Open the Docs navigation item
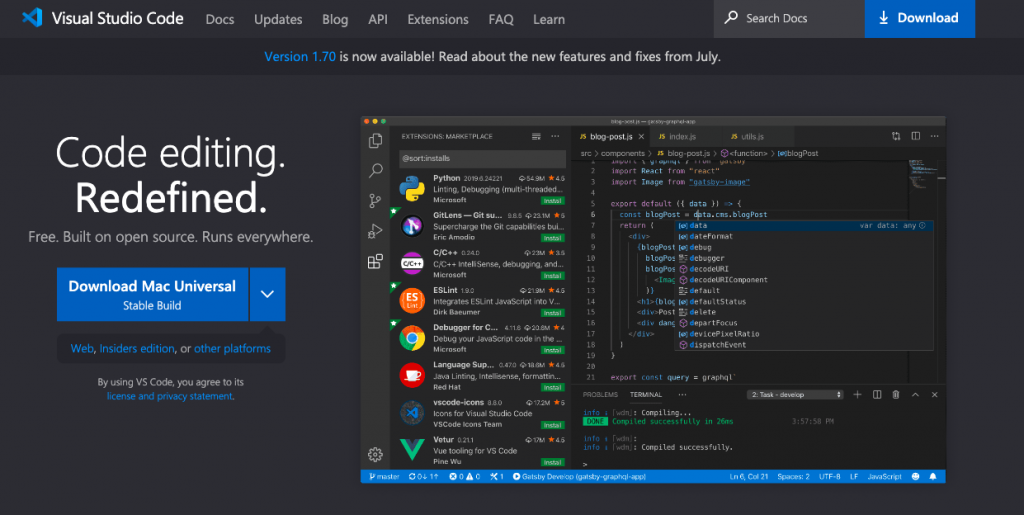1024x515 pixels. click(x=219, y=20)
